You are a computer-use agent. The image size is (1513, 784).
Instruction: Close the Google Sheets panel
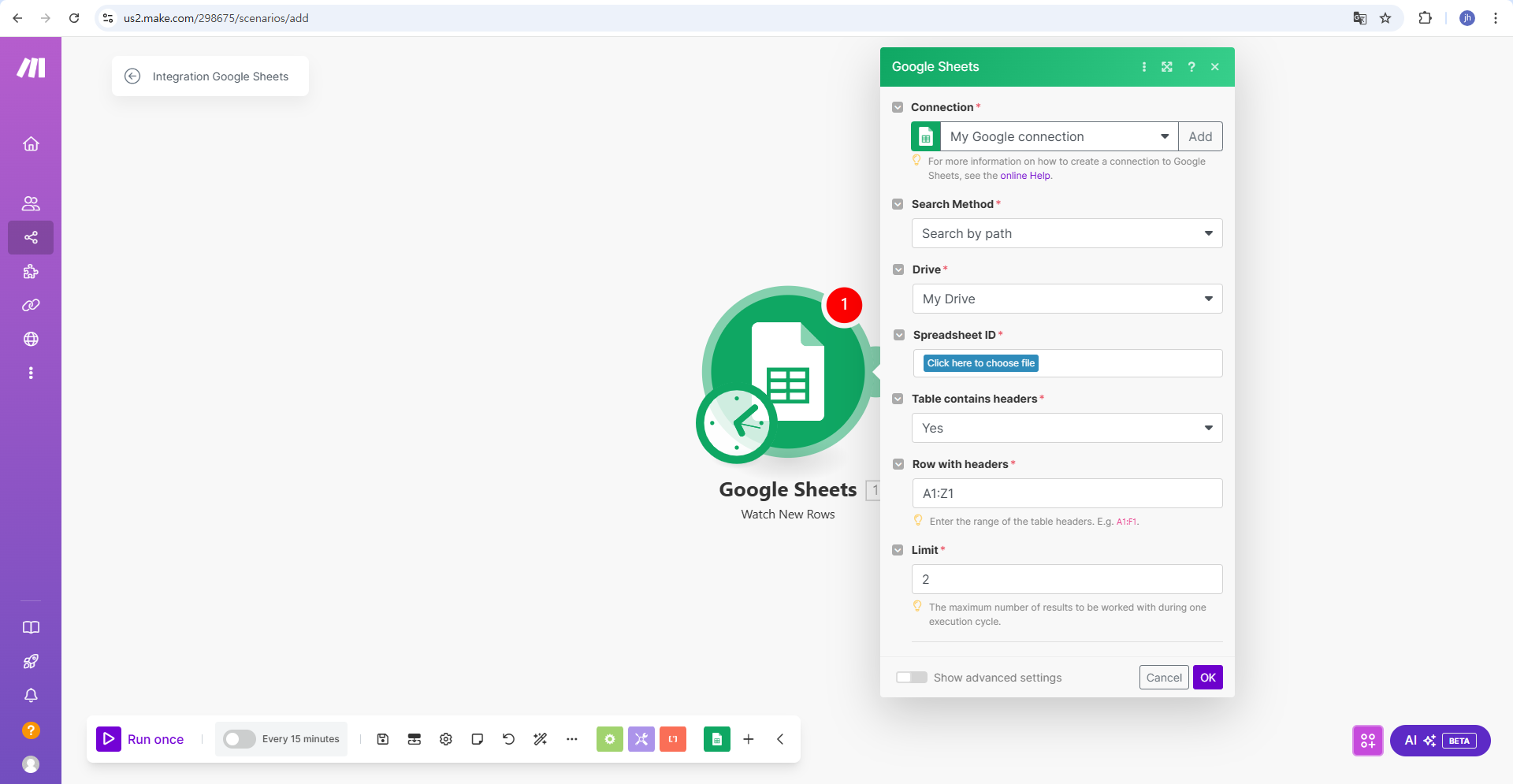coord(1215,67)
